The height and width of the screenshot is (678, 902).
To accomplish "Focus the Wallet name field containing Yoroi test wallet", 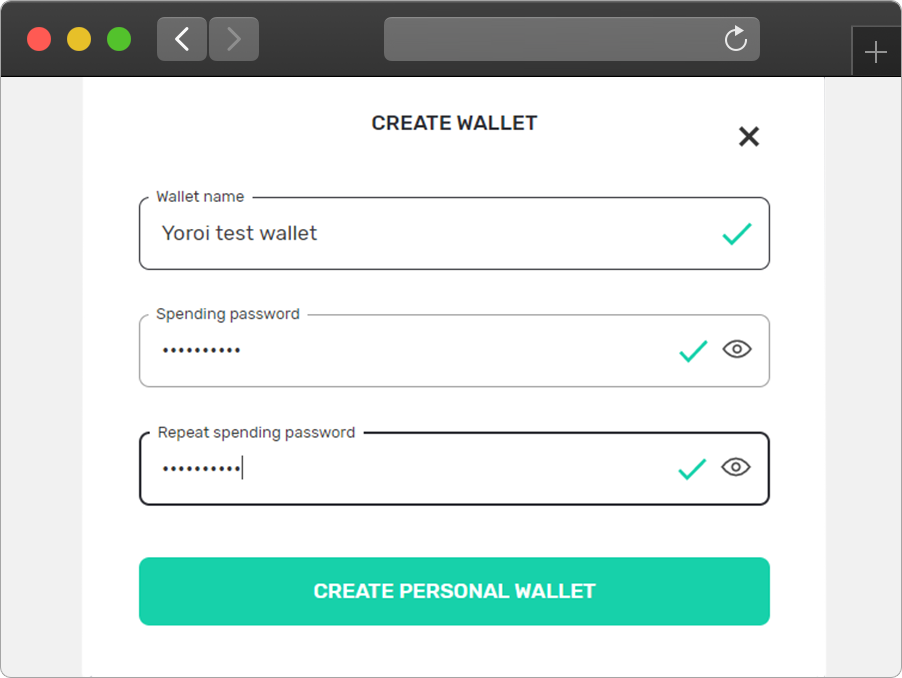I will pos(454,233).
